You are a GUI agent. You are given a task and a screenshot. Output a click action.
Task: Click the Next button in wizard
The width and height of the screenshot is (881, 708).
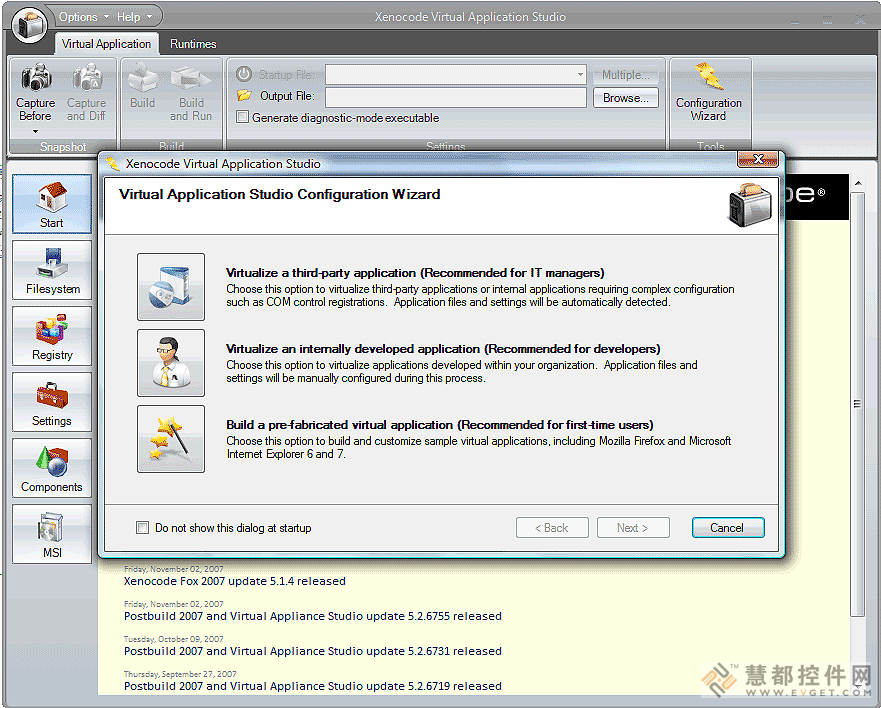(633, 528)
